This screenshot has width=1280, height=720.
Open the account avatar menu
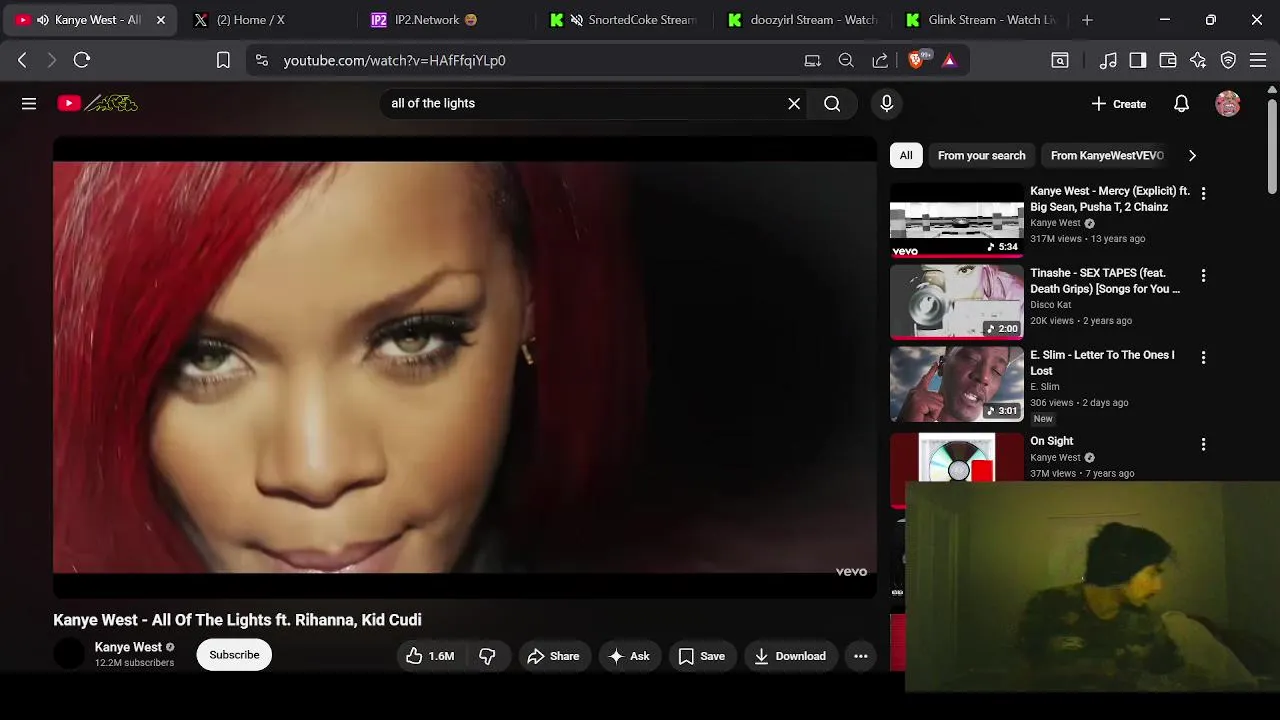coord(1228,104)
